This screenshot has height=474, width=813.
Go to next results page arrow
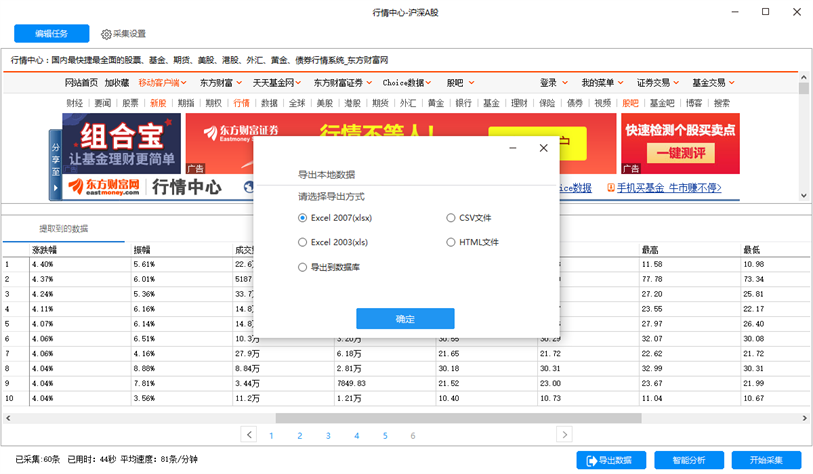pyautogui.click(x=564, y=435)
